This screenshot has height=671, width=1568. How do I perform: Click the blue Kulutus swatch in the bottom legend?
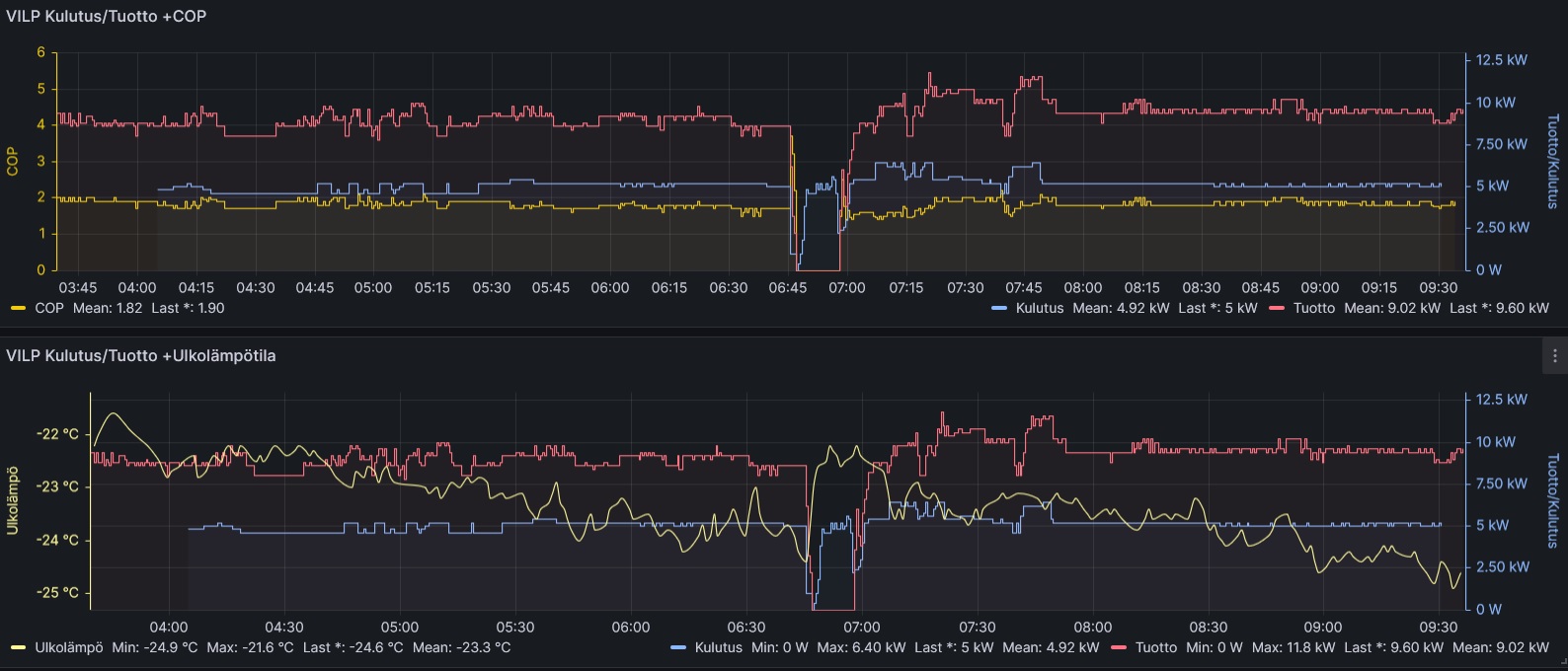pyautogui.click(x=678, y=647)
